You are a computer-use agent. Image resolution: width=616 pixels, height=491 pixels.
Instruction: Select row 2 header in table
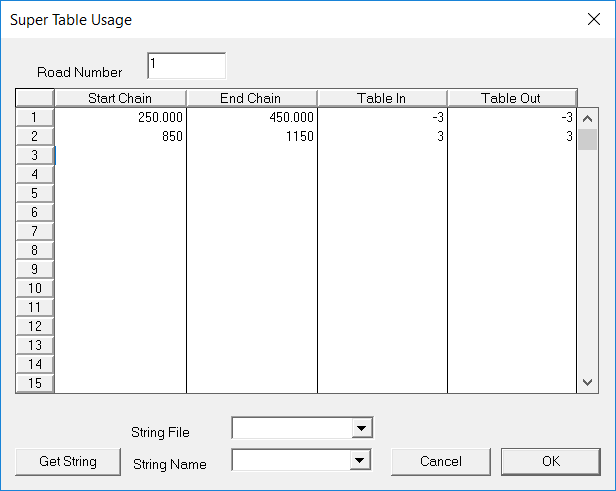(35, 136)
